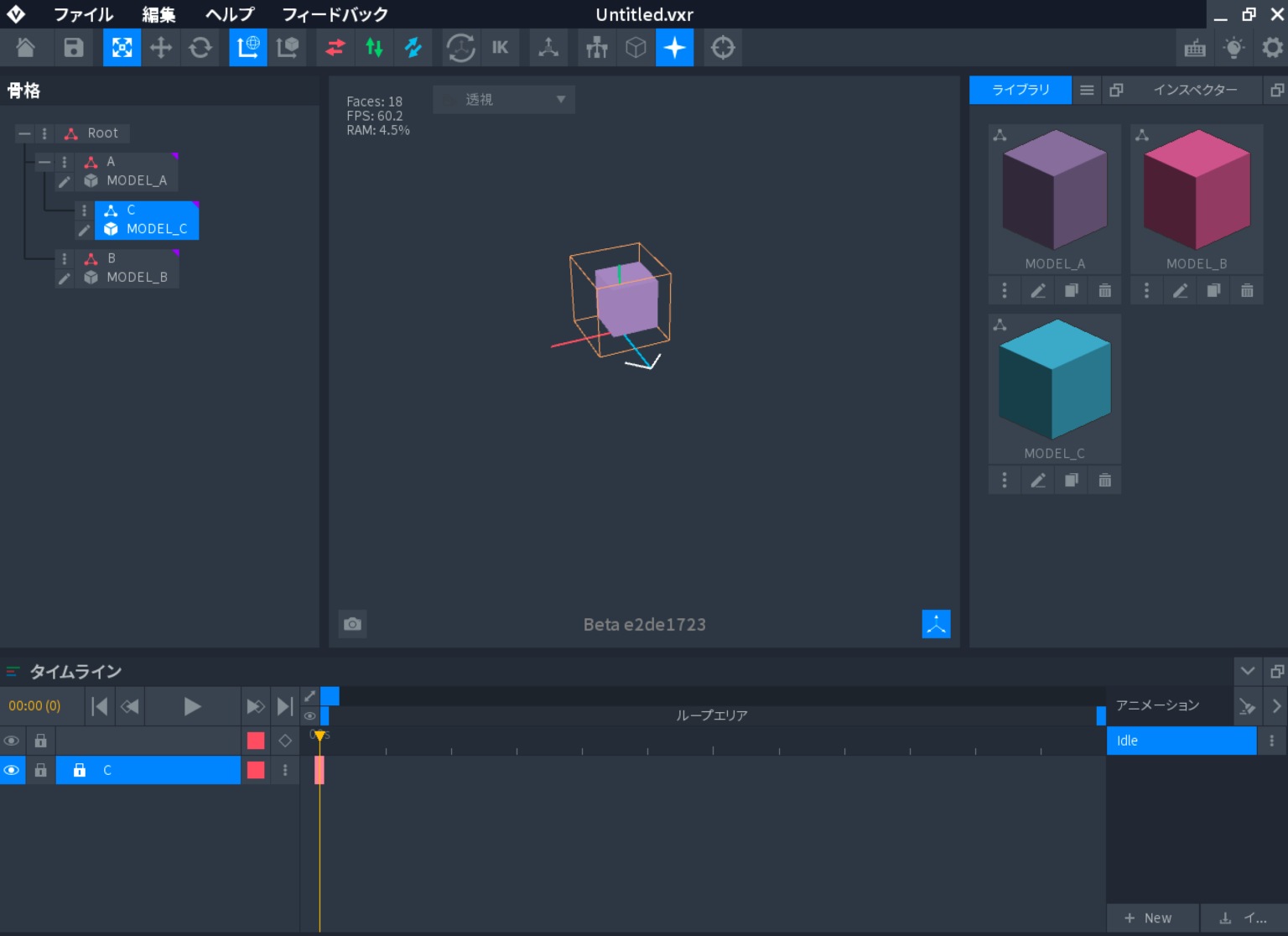Screen dimensions: 1288x936
Task: Toggle lock on the C timeline track
Action: pos(40,770)
